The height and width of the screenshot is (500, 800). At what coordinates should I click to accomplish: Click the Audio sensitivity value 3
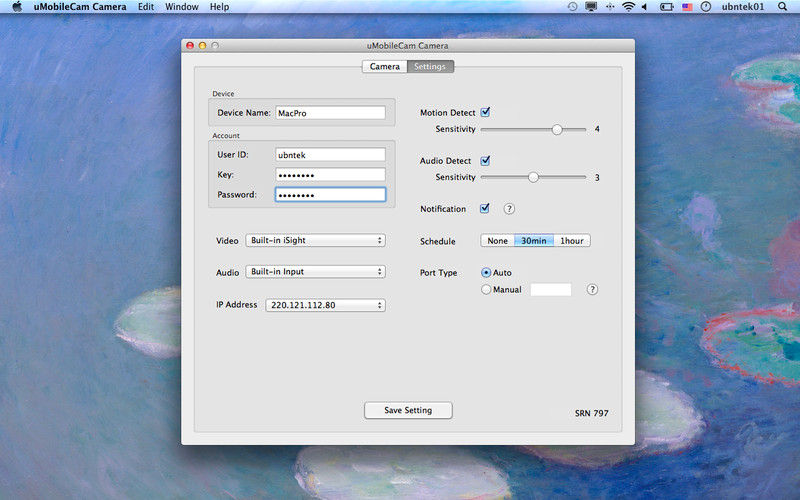597,178
